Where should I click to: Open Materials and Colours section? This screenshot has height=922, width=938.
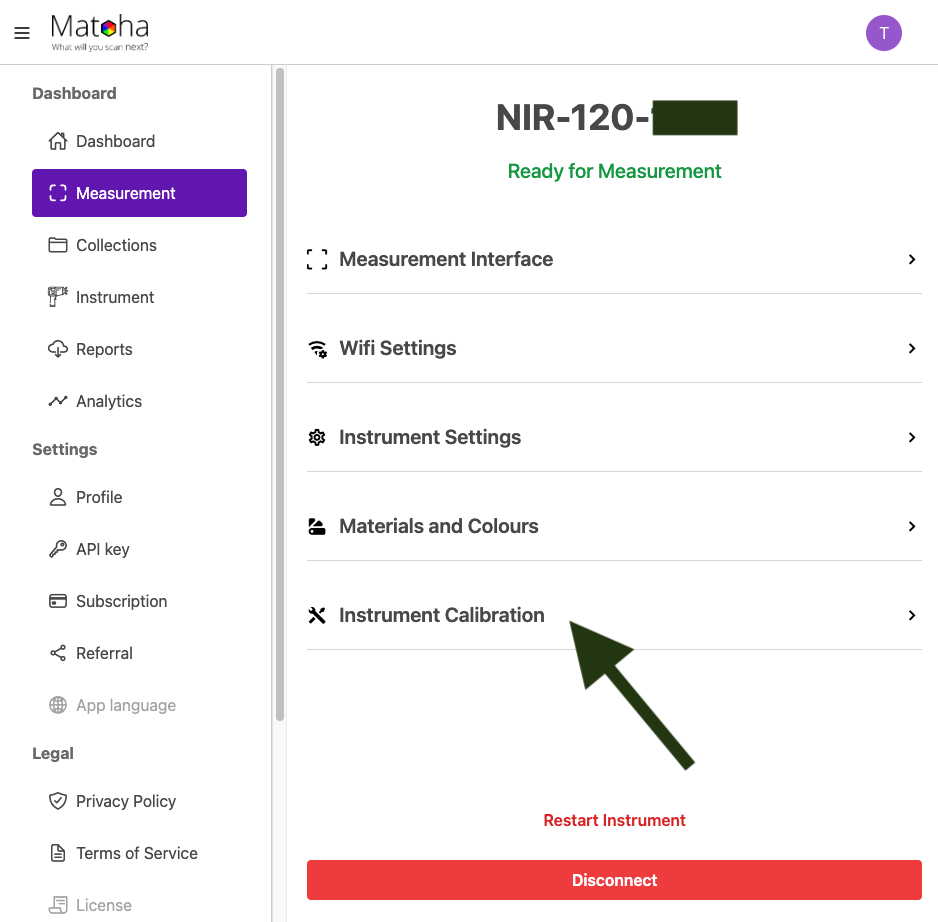438,526
